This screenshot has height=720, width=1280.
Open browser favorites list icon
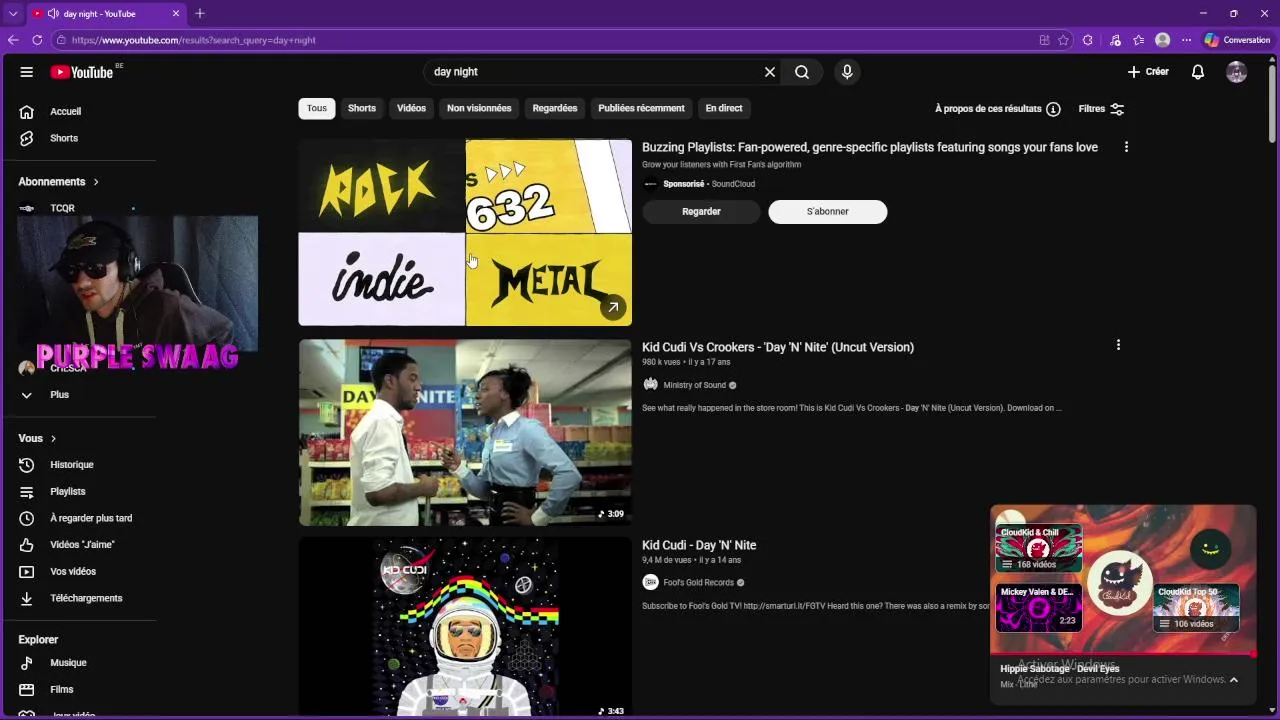click(1139, 40)
